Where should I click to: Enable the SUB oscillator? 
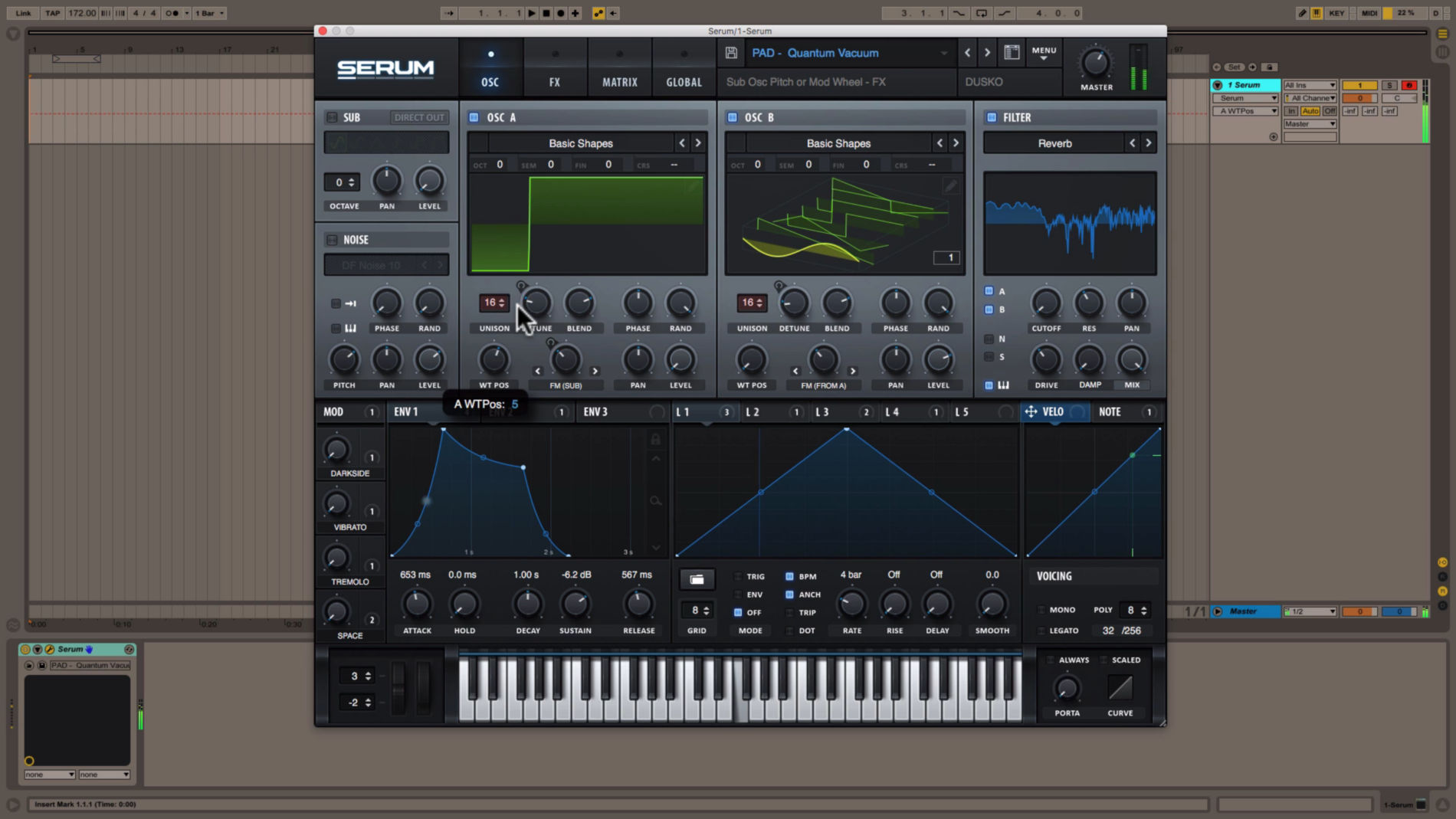coord(332,117)
